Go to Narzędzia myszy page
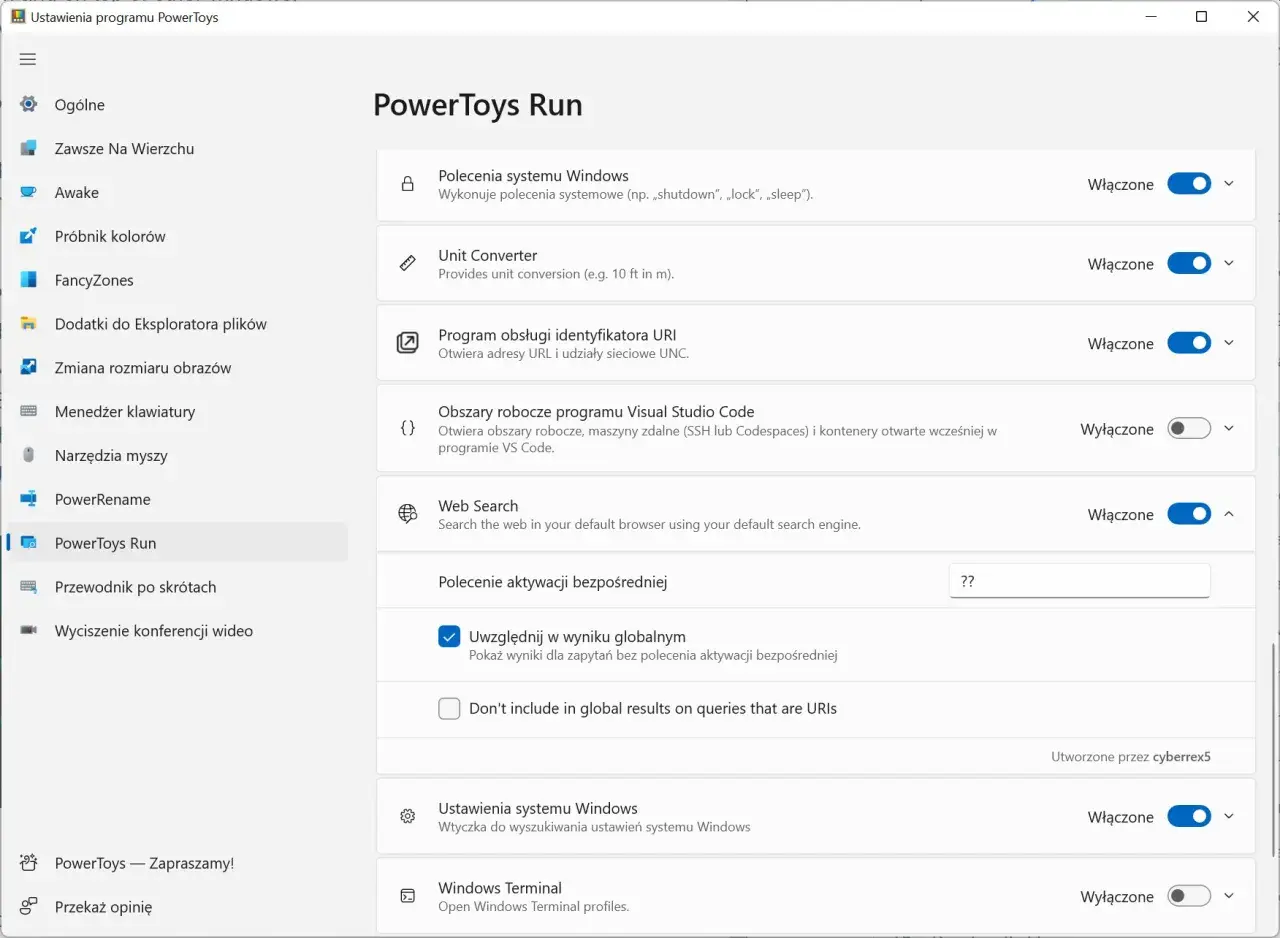This screenshot has height=938, width=1280. click(x=177, y=456)
